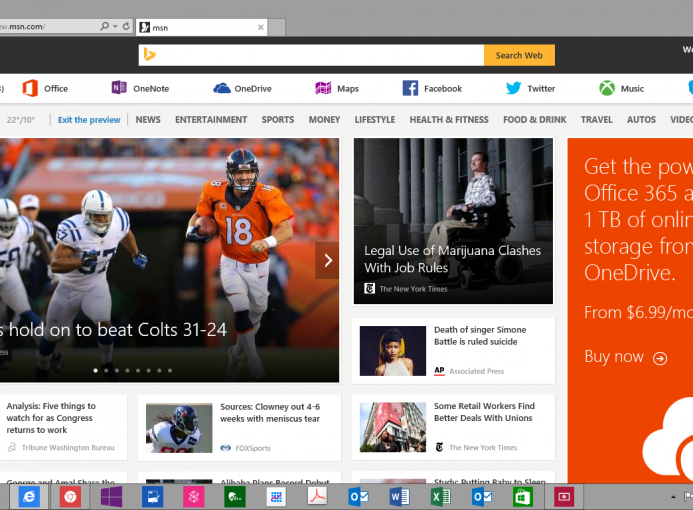This screenshot has width=693, height=510.
Task: Open a new blank browser tab
Action: pyautogui.click(x=277, y=27)
